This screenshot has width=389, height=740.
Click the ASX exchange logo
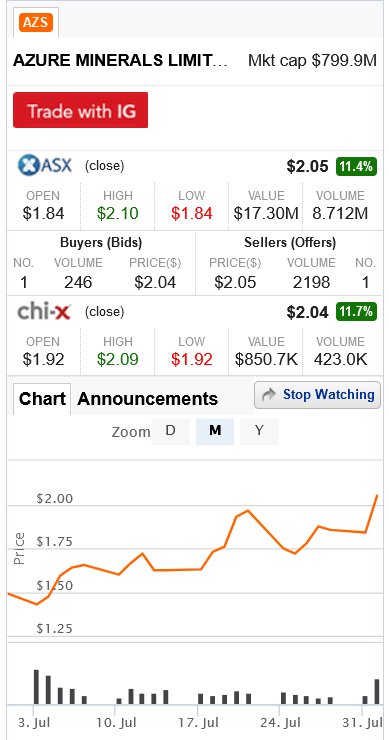point(45,166)
